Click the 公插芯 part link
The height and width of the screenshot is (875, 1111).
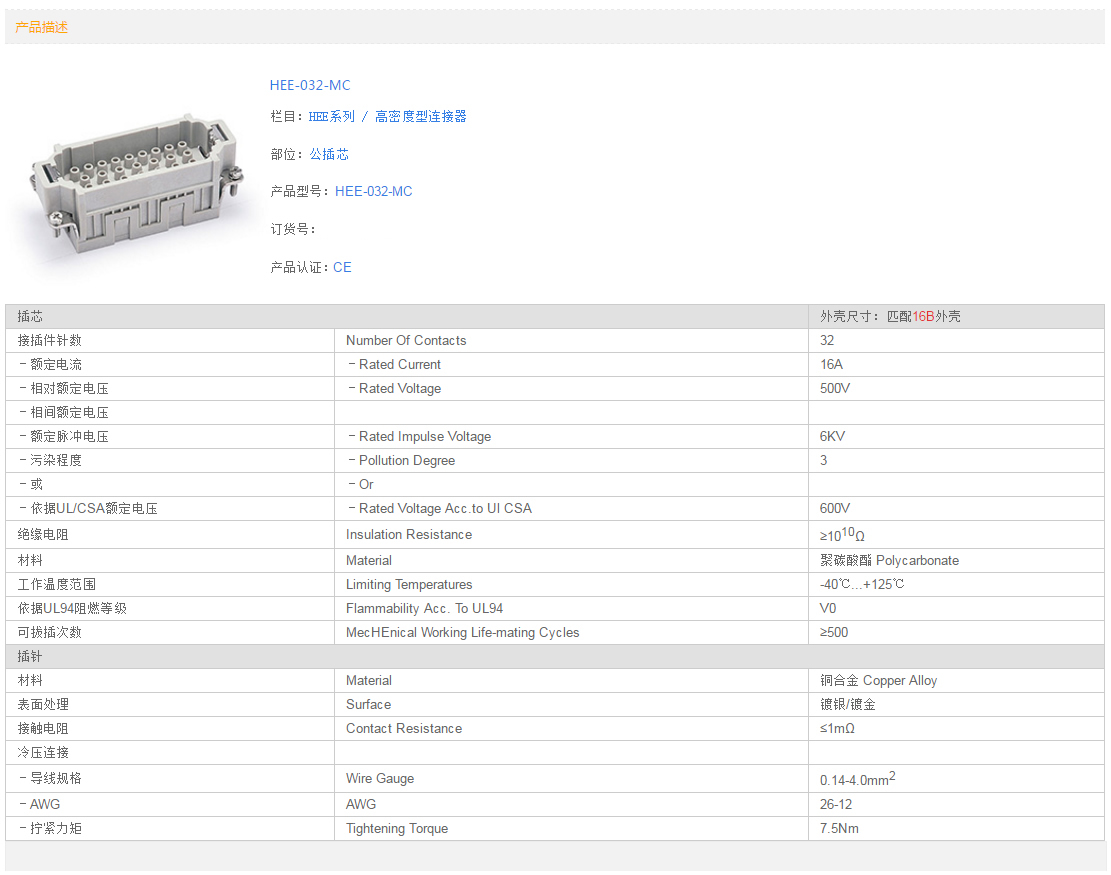point(329,154)
